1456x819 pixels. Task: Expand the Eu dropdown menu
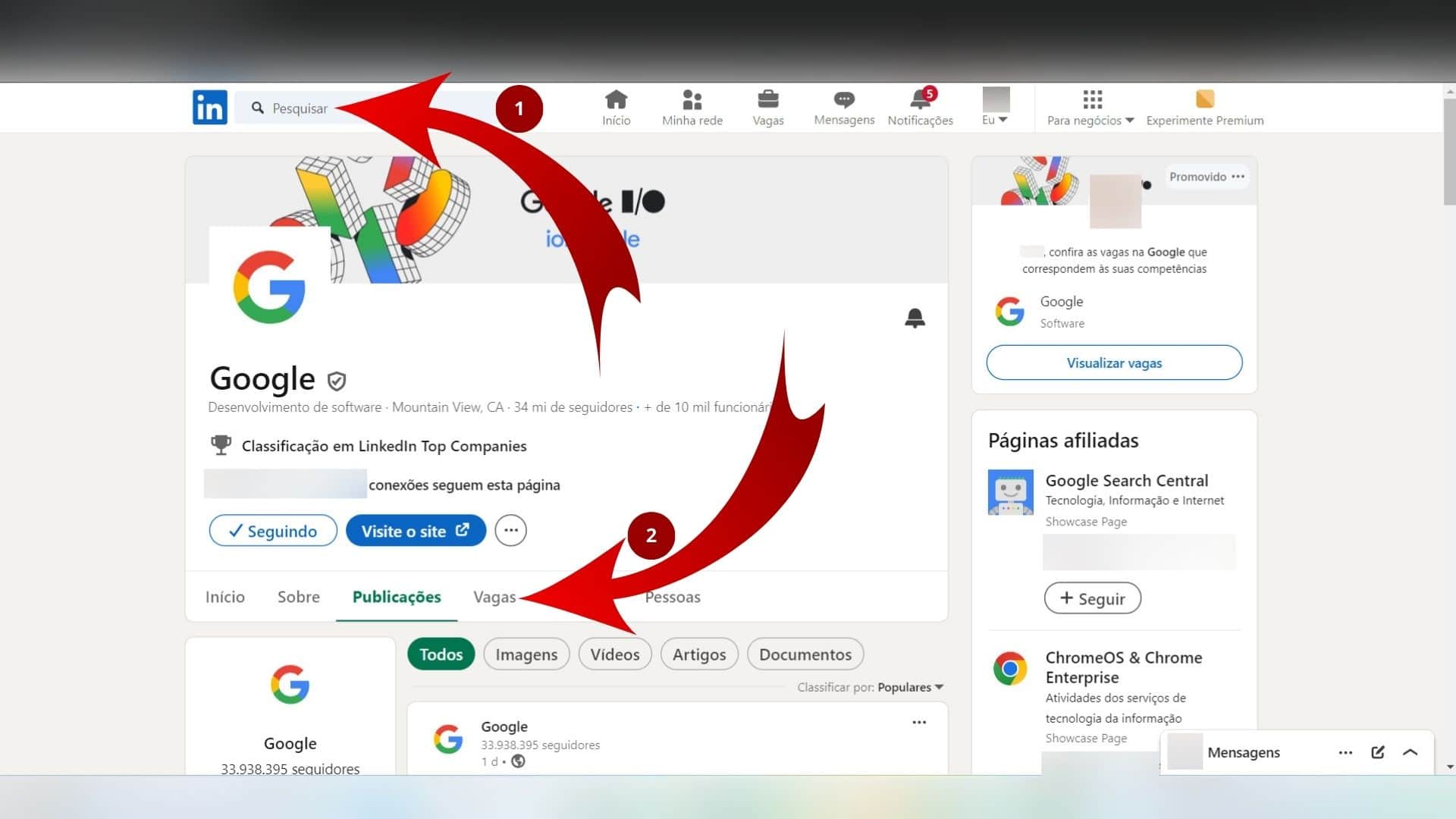996,120
